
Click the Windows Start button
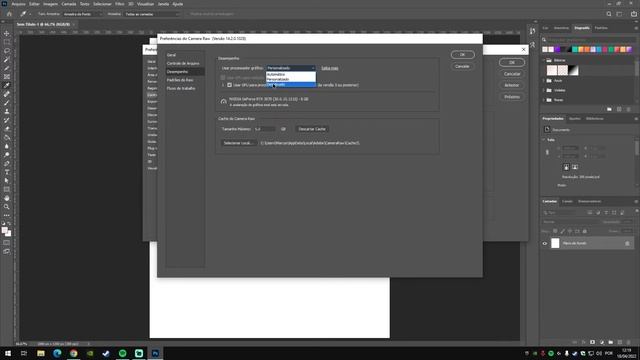[x=8, y=353]
